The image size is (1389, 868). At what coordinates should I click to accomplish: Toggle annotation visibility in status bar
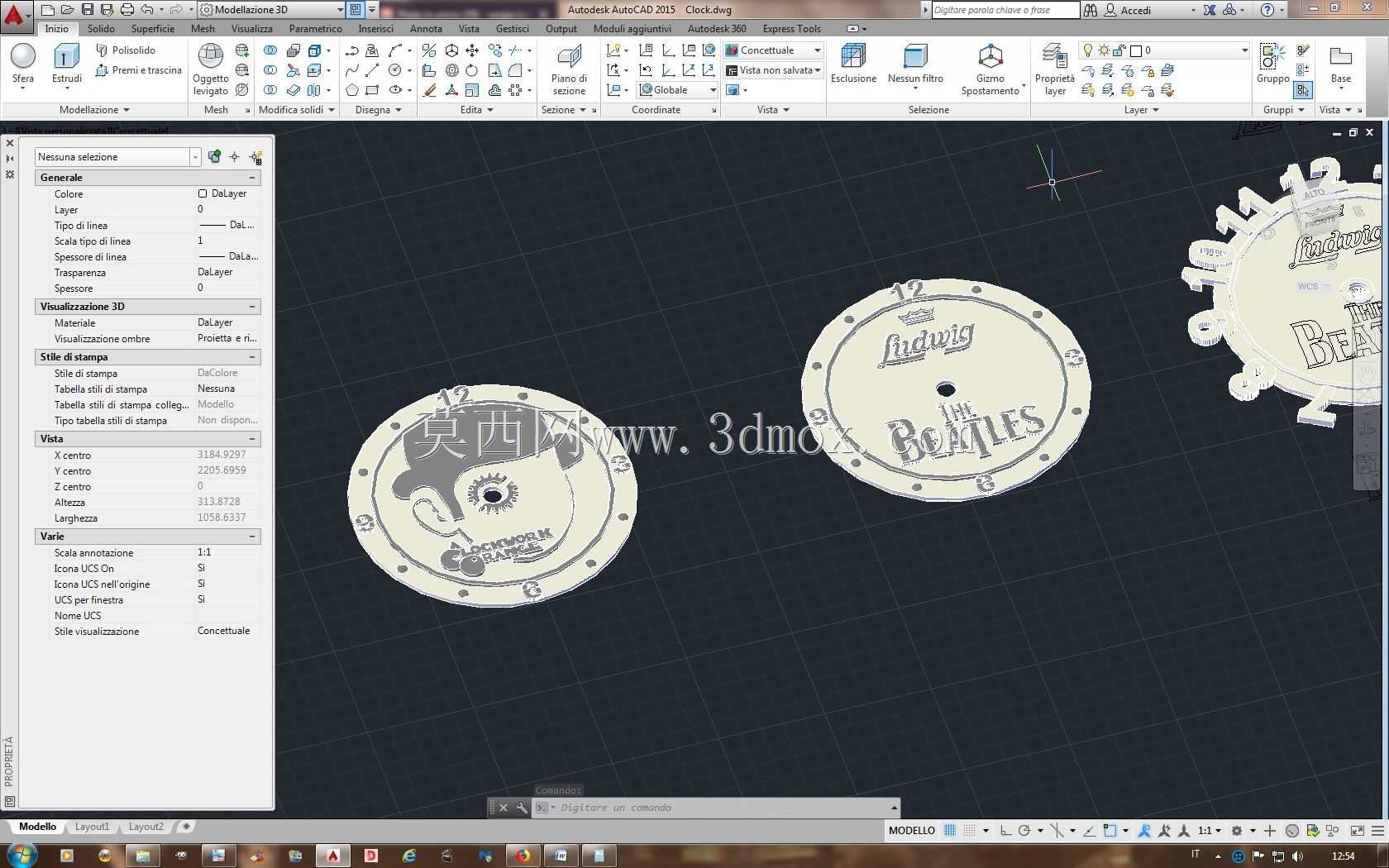[x=1145, y=831]
